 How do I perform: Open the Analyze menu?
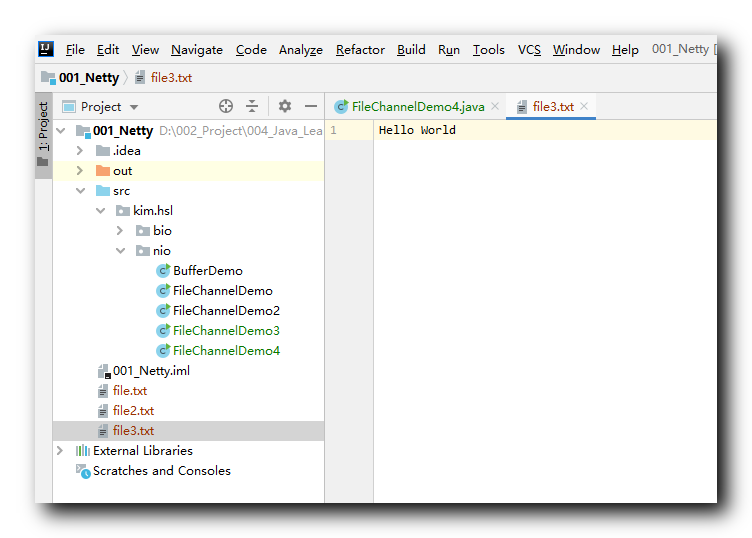pos(301,50)
